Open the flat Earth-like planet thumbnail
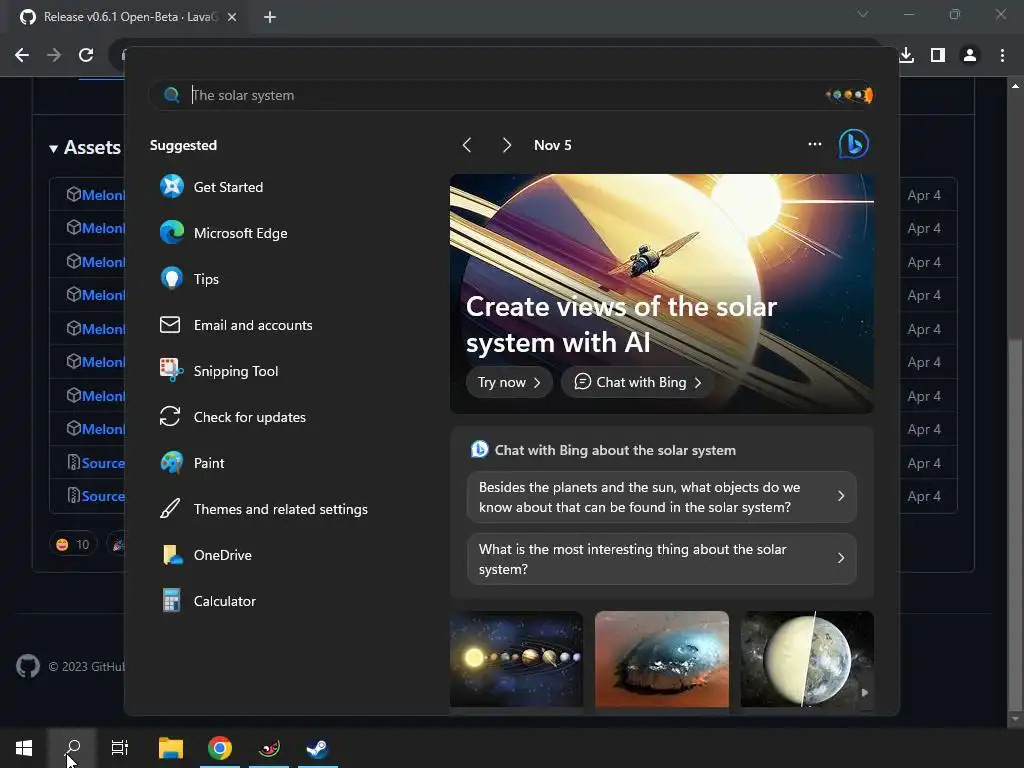This screenshot has height=768, width=1024. [662, 659]
